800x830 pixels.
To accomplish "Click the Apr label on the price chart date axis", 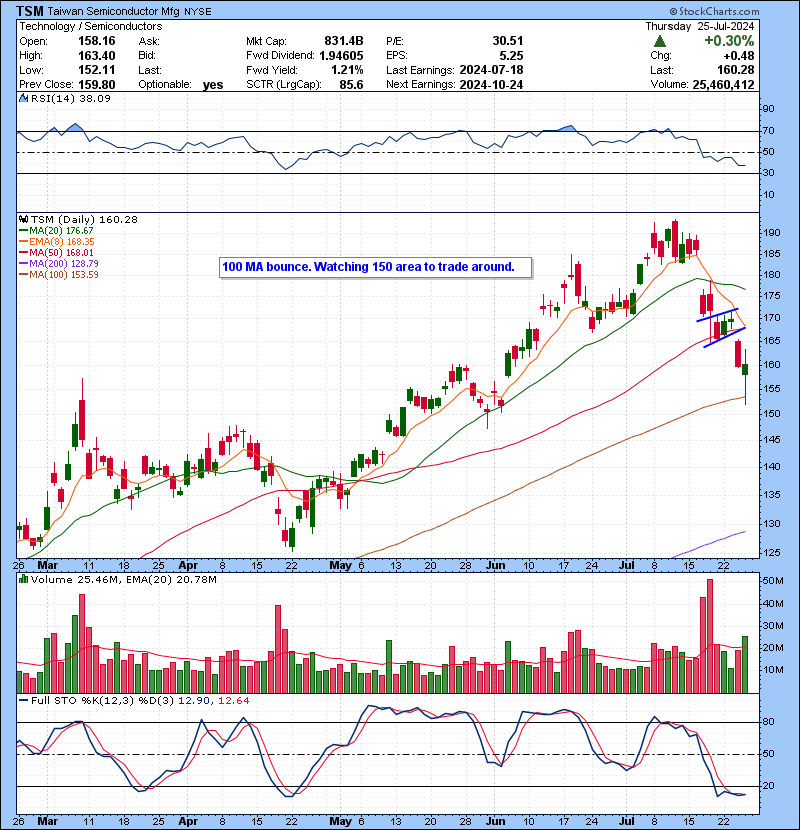I will 188,565.
